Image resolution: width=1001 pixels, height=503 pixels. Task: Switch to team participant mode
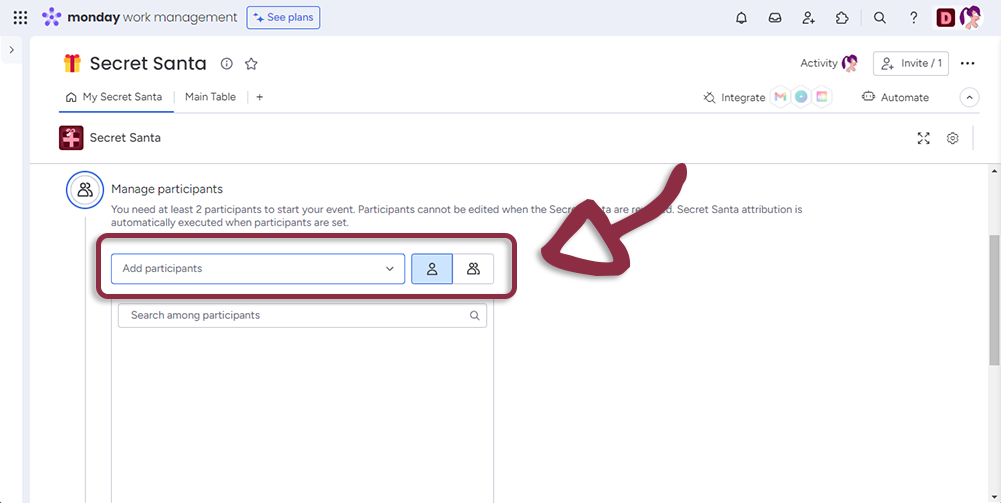click(473, 269)
